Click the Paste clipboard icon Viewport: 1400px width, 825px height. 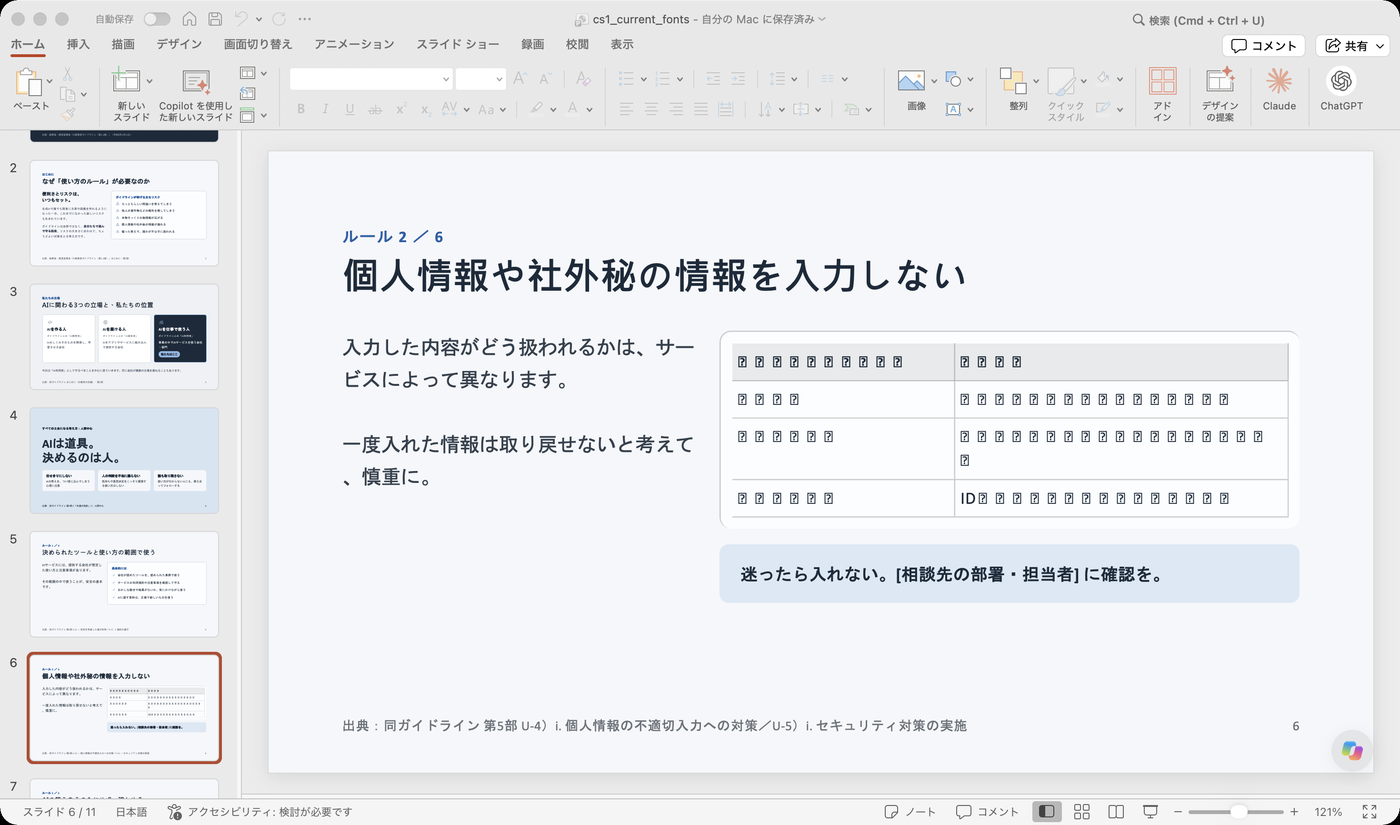tap(29, 82)
